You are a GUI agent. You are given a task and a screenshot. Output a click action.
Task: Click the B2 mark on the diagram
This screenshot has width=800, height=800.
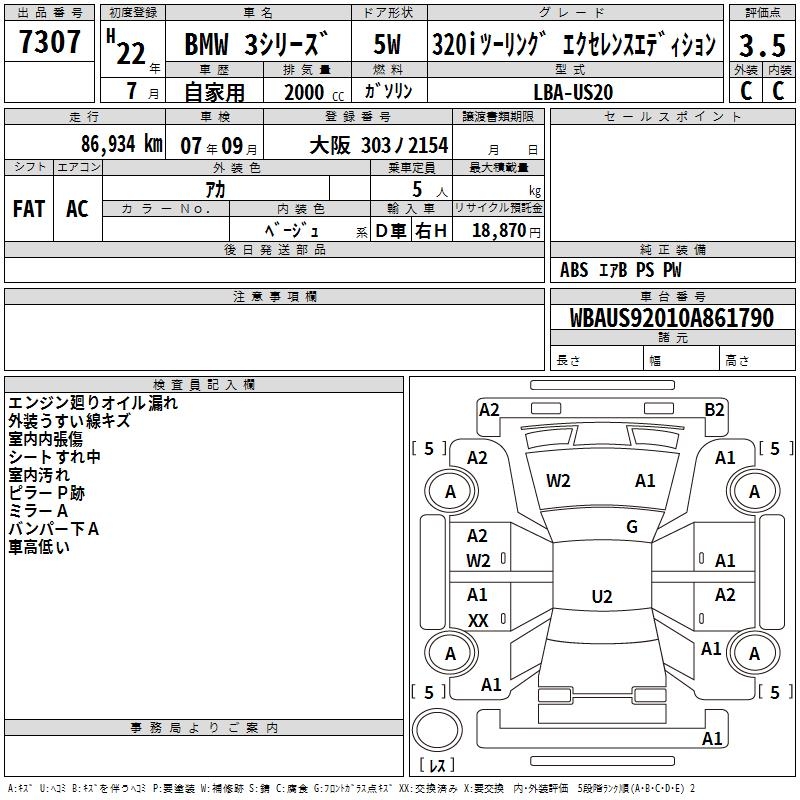coord(714,410)
